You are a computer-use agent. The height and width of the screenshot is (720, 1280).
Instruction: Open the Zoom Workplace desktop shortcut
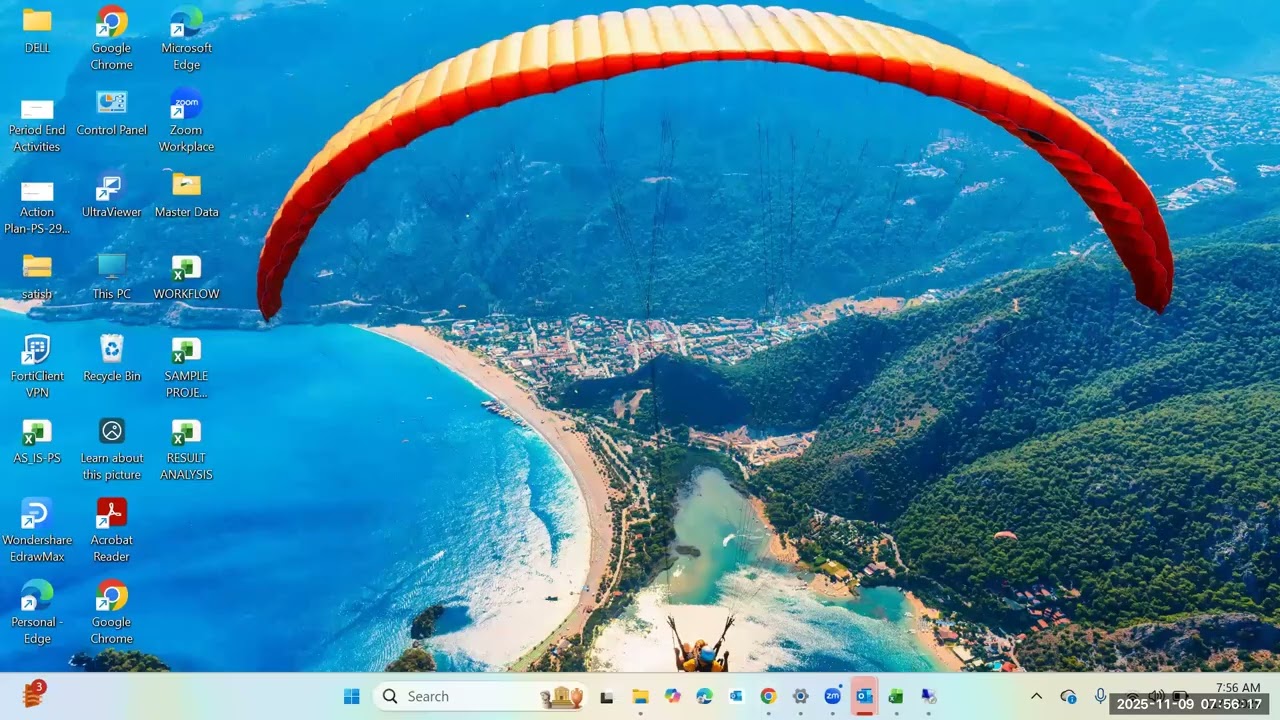186,121
